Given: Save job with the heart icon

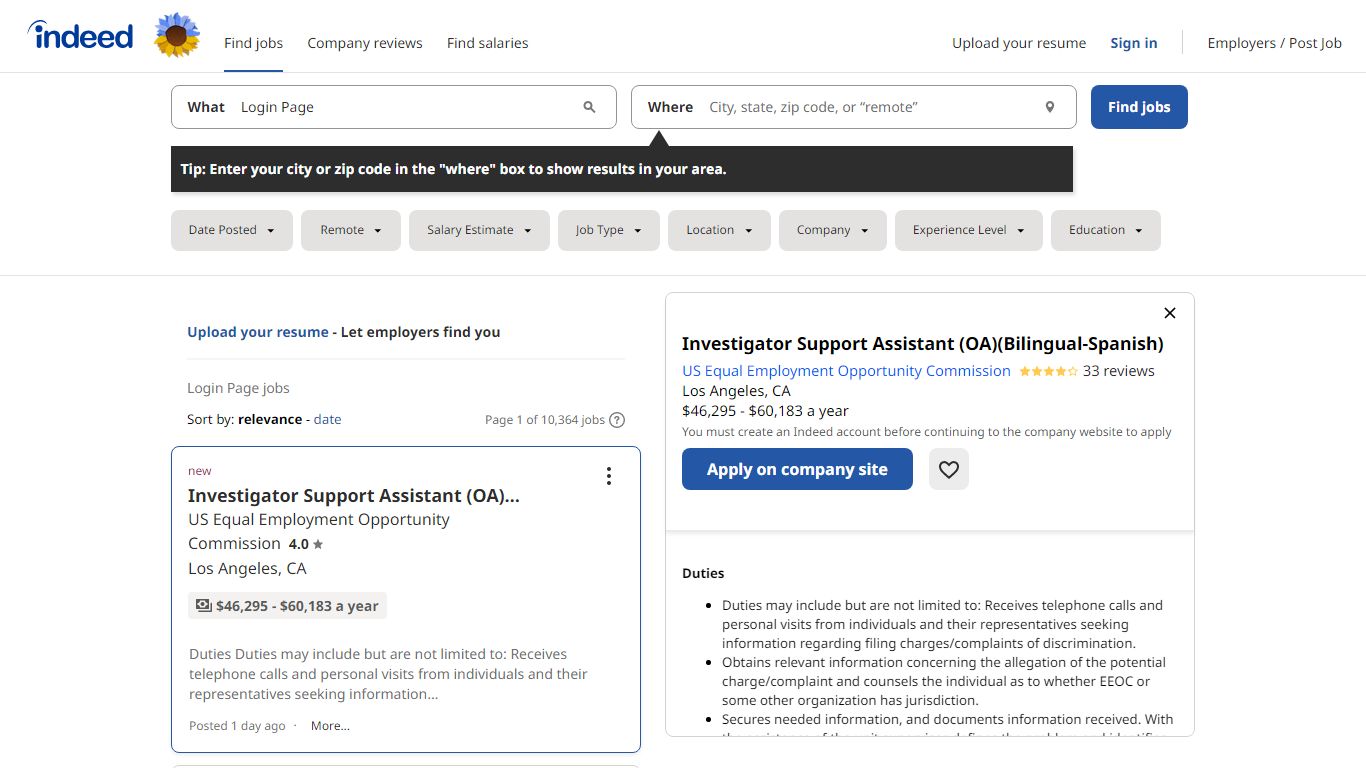Looking at the screenshot, I should point(949,469).
